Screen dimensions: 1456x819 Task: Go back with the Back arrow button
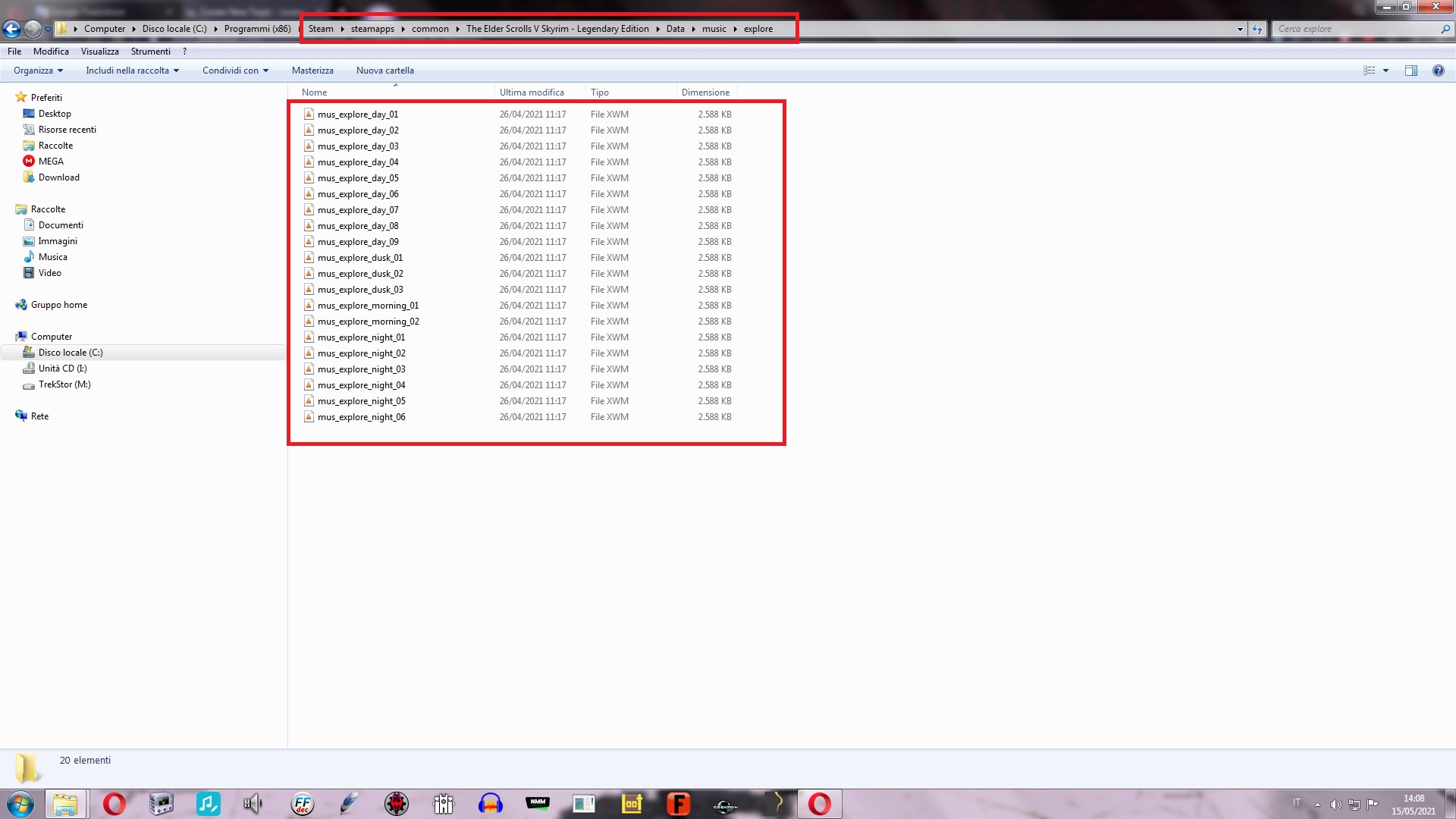tap(12, 29)
